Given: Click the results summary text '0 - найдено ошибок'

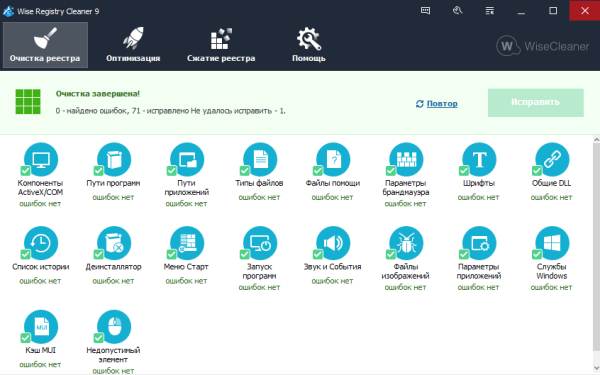Looking at the screenshot, I should pos(91,111).
